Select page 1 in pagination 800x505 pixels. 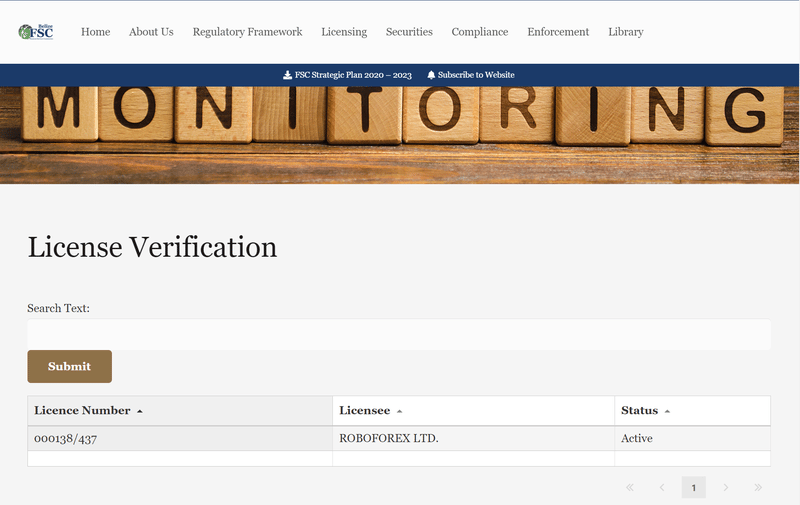(693, 487)
